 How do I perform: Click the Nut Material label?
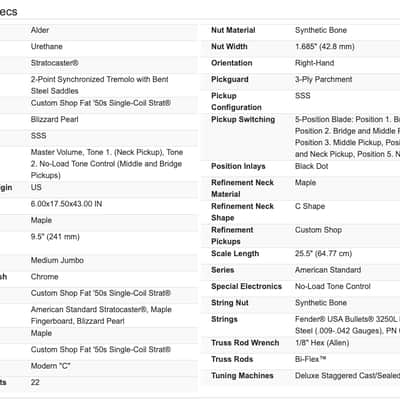tap(233, 30)
